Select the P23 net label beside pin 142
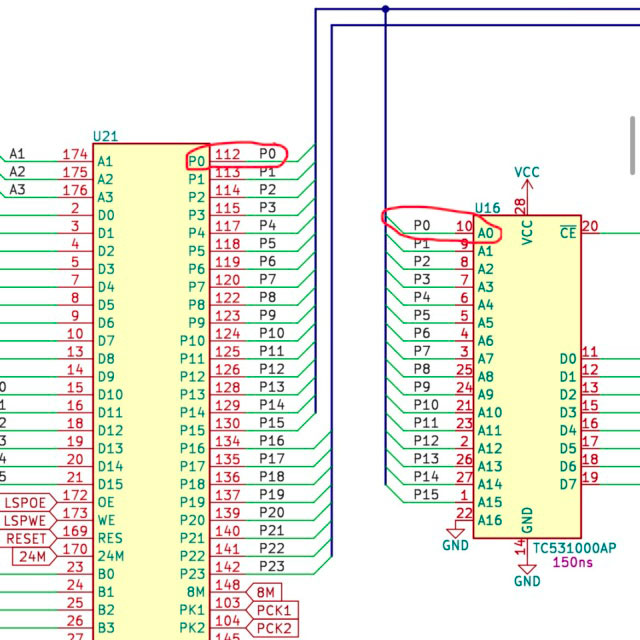The width and height of the screenshot is (640, 640). 272,566
